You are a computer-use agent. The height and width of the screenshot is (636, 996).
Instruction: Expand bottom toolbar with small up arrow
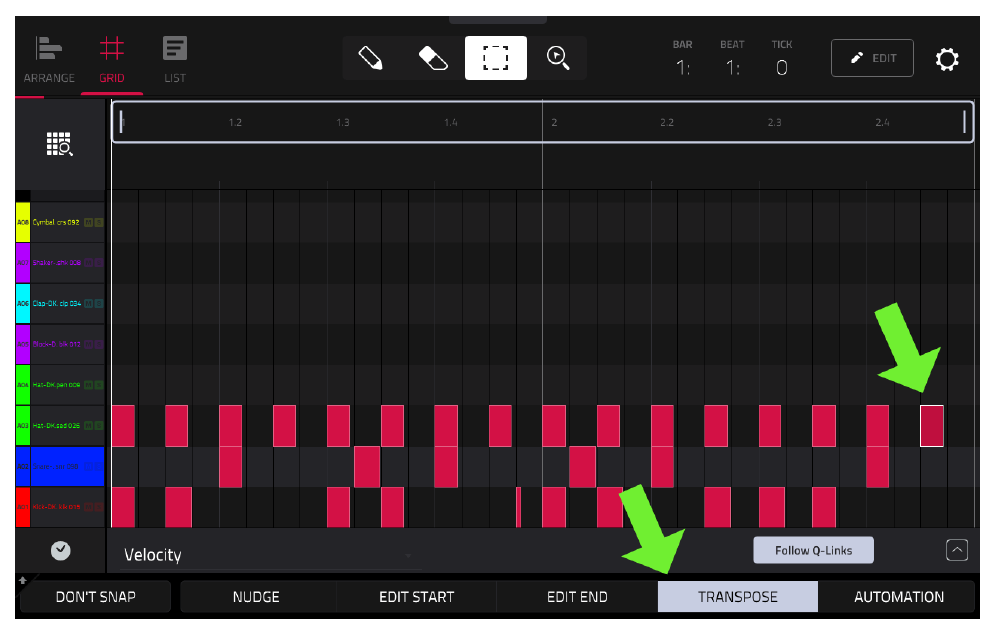pyautogui.click(x=23, y=581)
